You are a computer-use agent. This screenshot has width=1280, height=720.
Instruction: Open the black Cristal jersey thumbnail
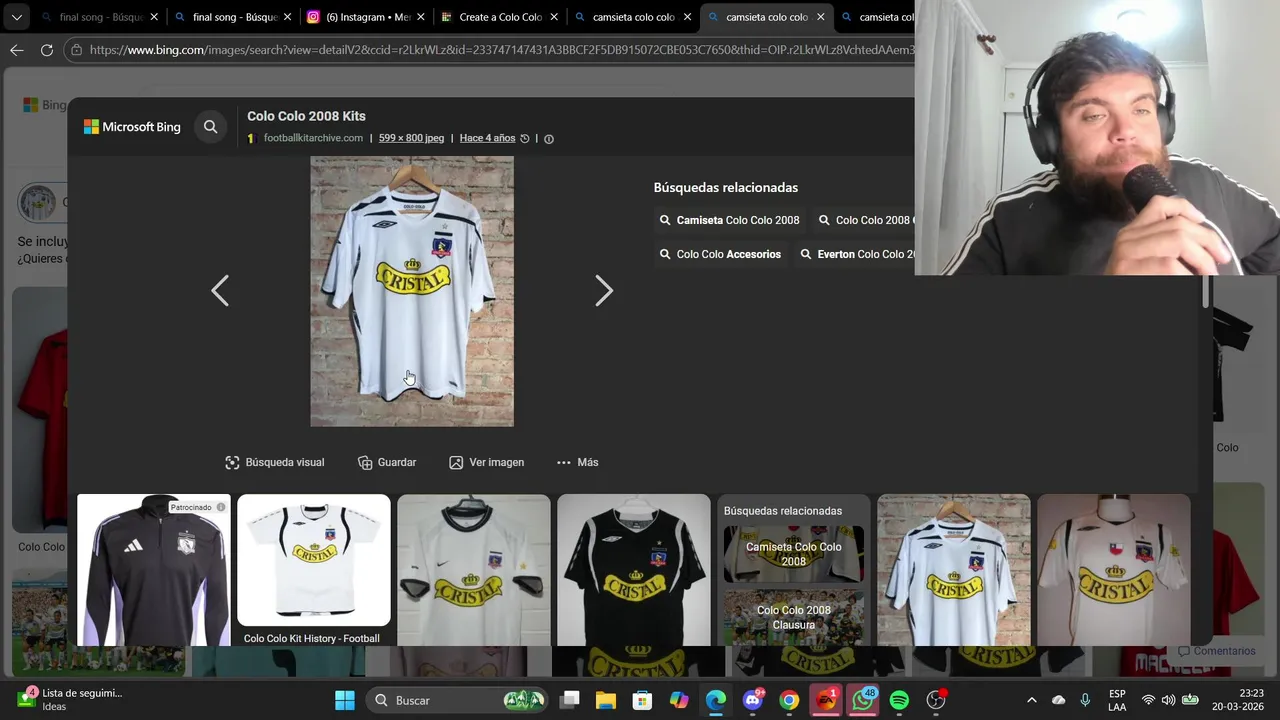coord(634,570)
